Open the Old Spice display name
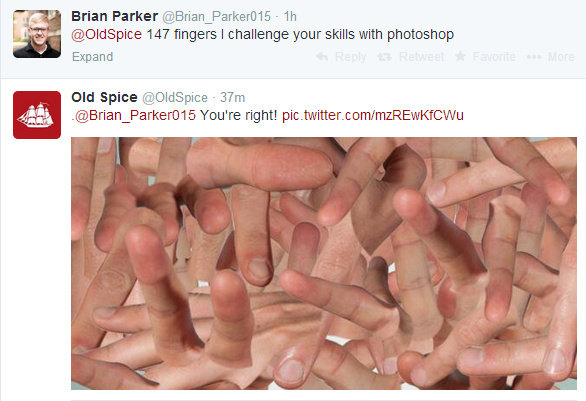This screenshot has width=586, height=401. coord(104,97)
